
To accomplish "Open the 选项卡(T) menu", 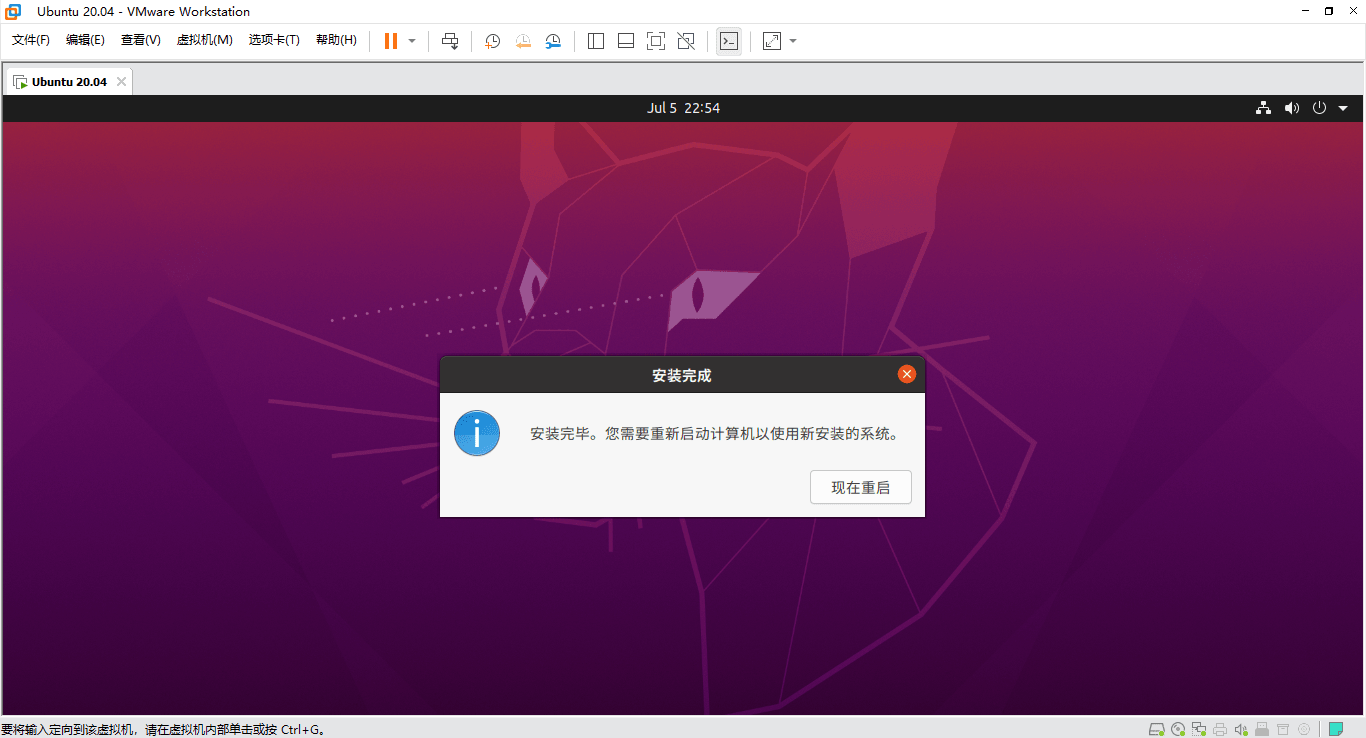I will pos(274,40).
